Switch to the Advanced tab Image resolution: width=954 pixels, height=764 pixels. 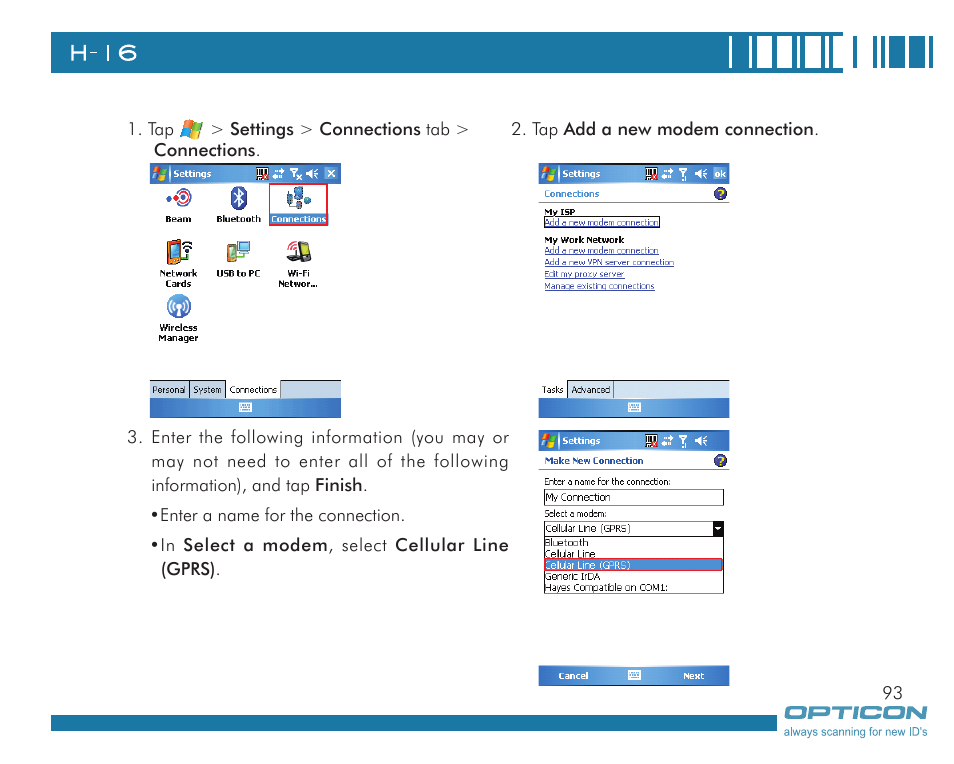point(590,389)
